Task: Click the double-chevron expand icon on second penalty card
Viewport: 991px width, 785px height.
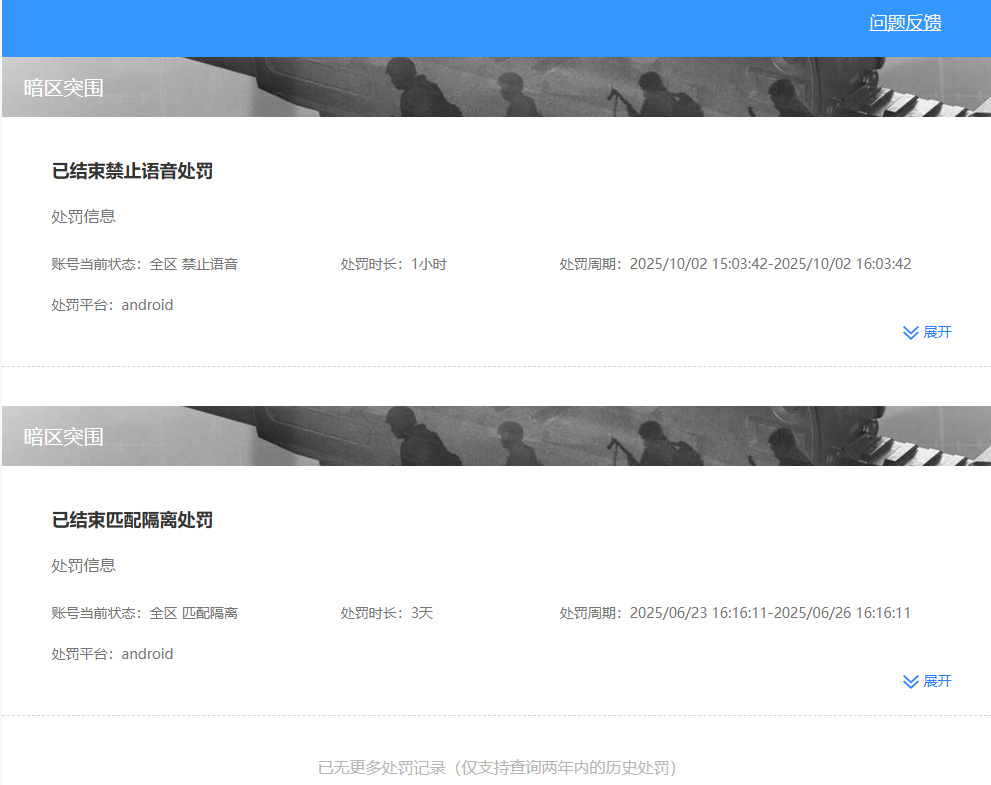Action: [909, 681]
